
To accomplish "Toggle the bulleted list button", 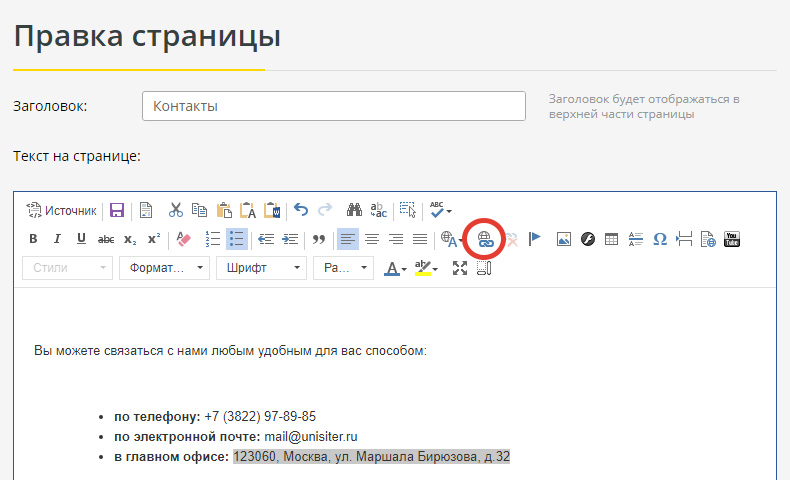I will point(236,239).
